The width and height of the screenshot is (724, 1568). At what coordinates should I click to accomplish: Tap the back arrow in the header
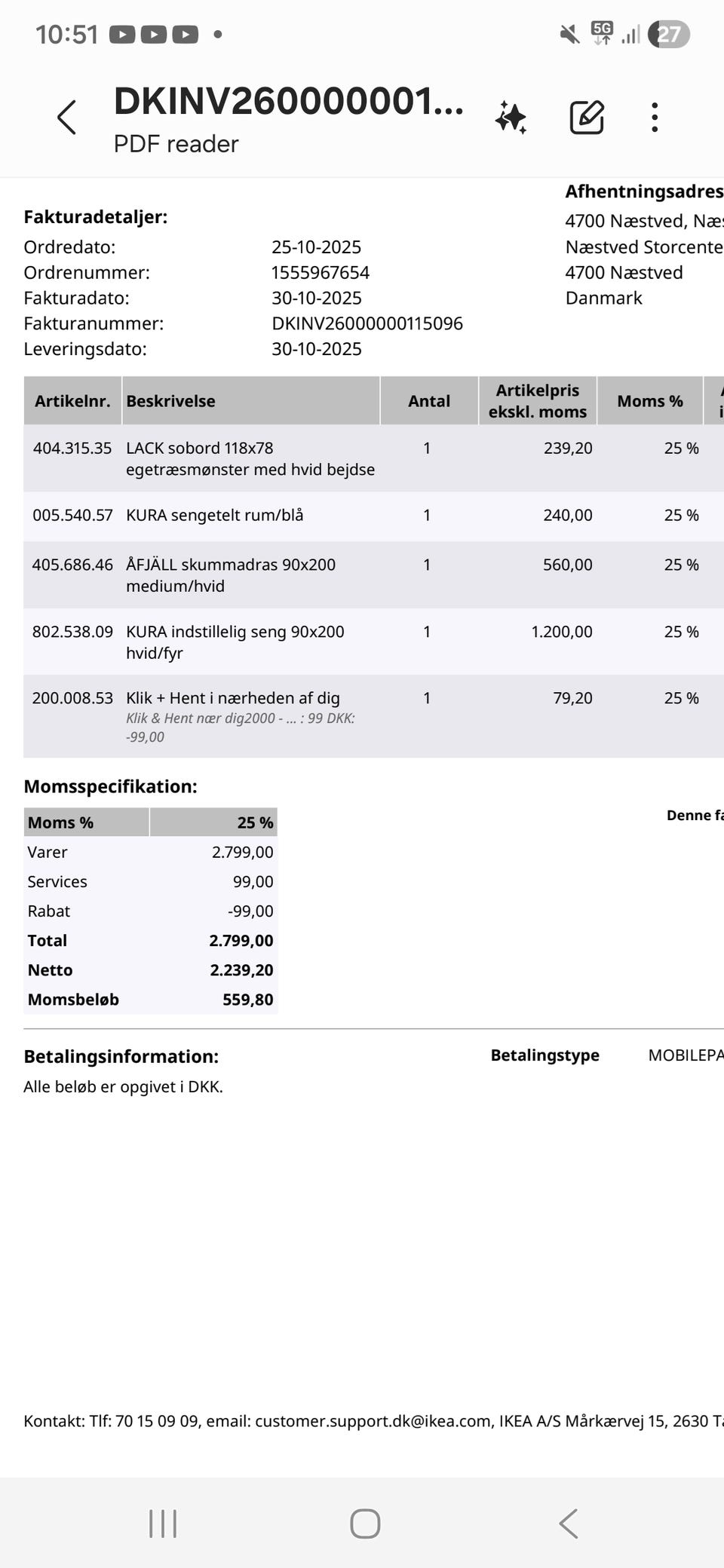pos(67,118)
